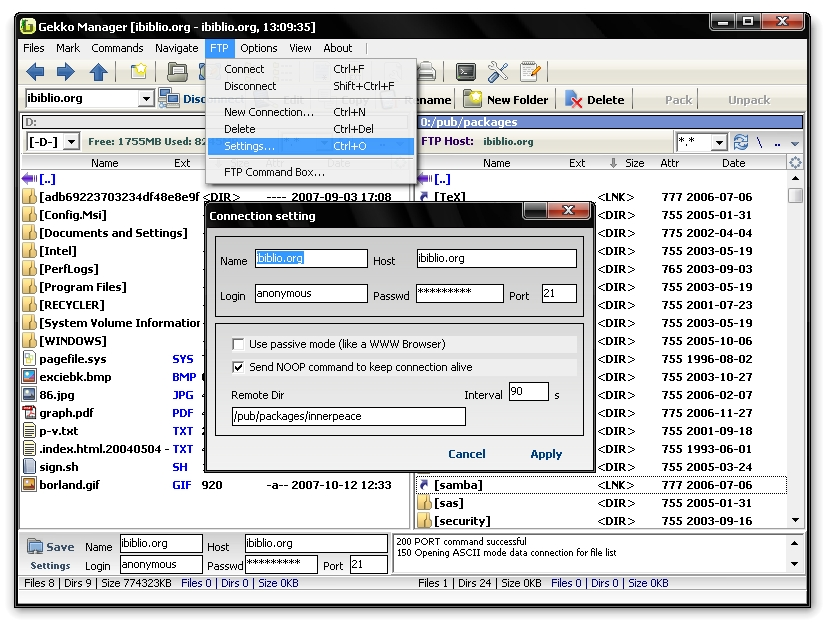
Task: Expand the right panel blue arrow menu
Action: click(x=795, y=143)
